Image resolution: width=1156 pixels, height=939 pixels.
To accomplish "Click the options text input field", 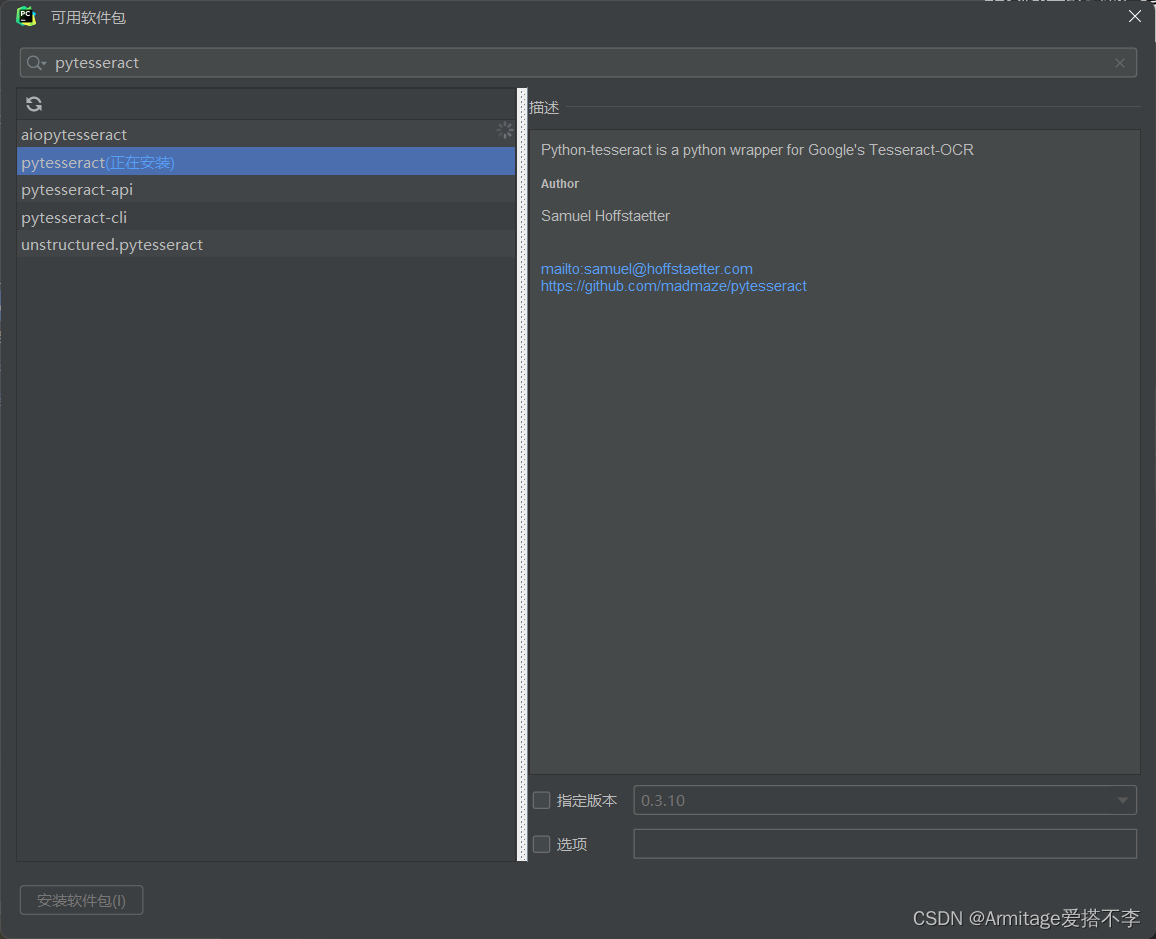I will [x=885, y=844].
